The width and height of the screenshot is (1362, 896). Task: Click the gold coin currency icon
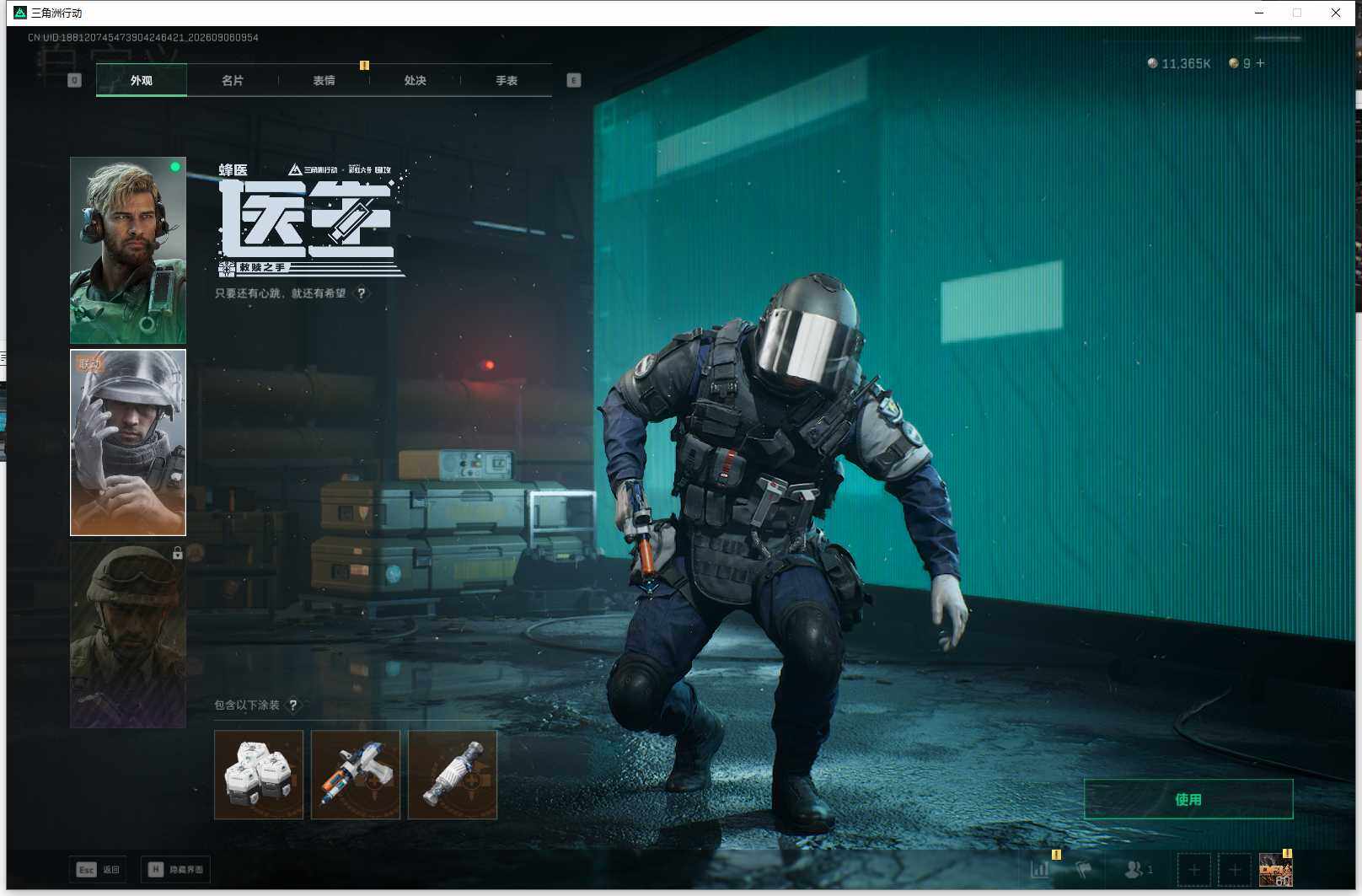click(x=1234, y=63)
